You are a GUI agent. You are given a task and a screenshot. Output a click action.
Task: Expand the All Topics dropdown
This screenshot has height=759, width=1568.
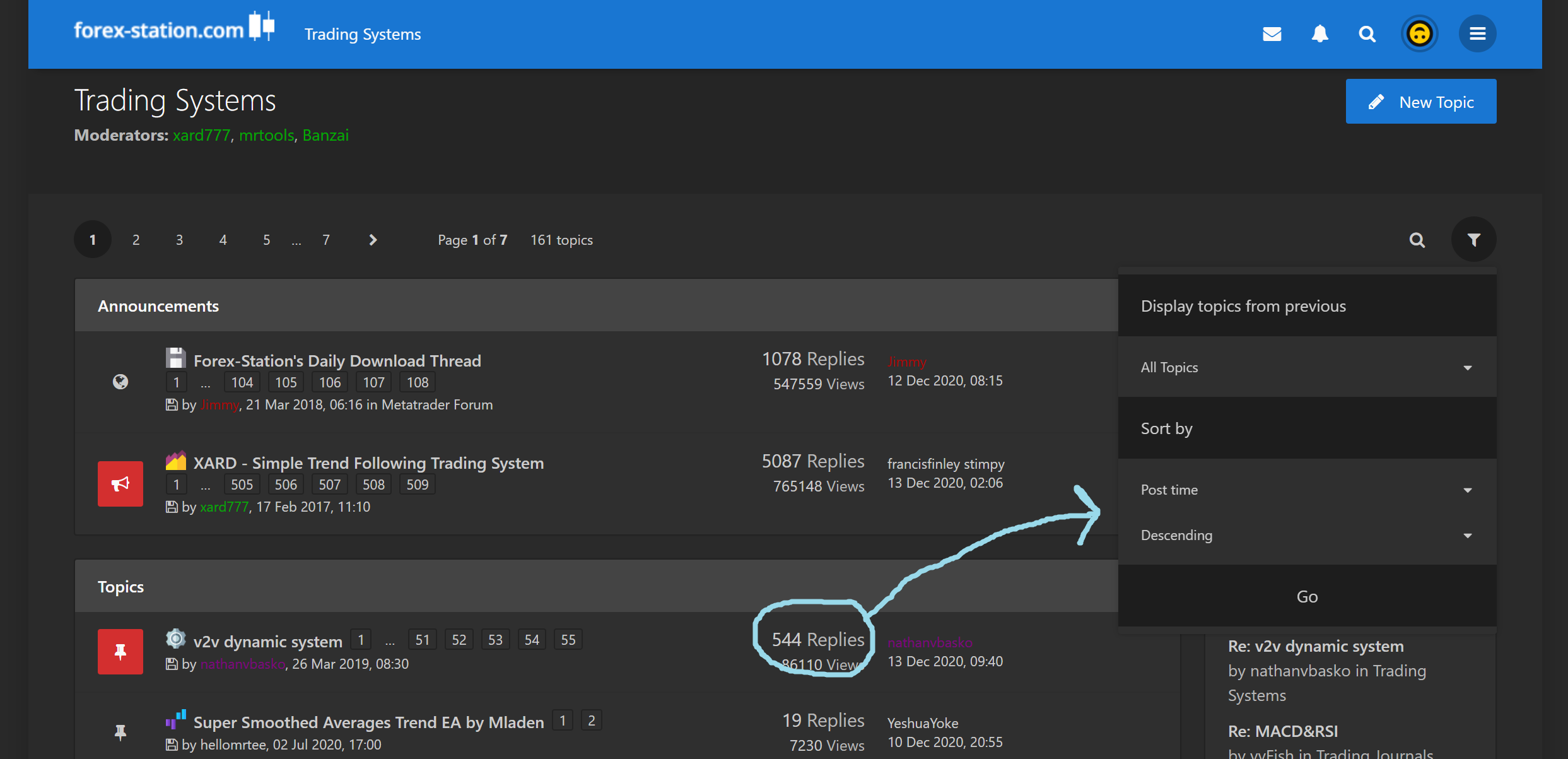tap(1307, 367)
